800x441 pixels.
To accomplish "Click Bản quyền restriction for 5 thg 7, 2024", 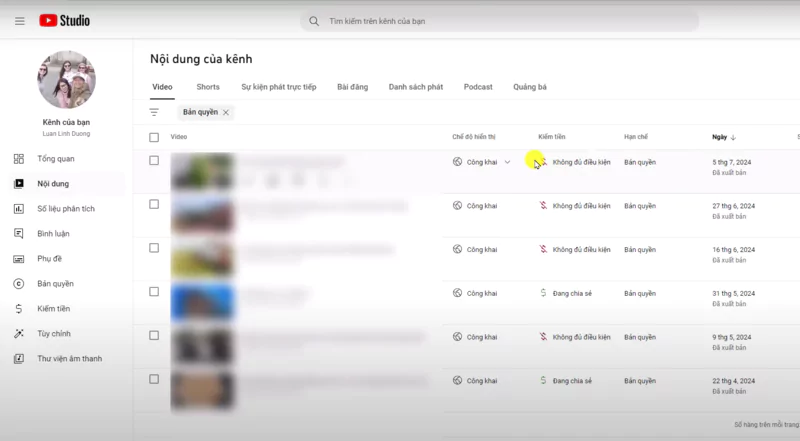I will pyautogui.click(x=640, y=162).
